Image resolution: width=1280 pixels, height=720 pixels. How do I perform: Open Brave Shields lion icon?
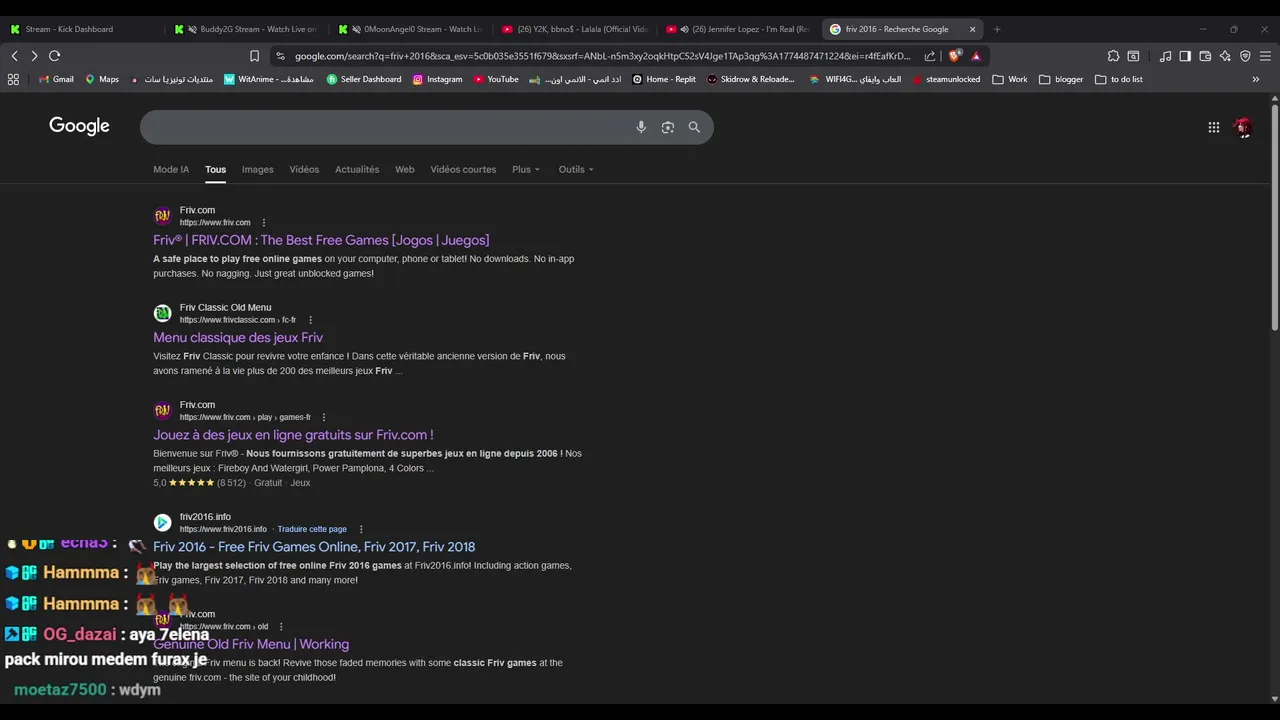[956, 56]
